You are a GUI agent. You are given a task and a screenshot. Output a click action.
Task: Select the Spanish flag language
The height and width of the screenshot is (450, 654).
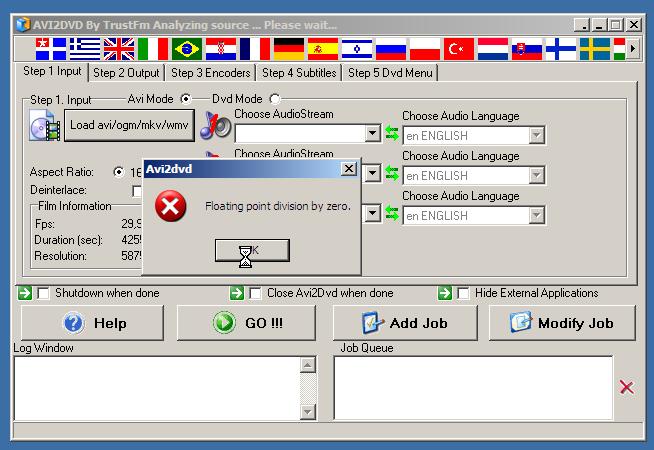pos(323,49)
